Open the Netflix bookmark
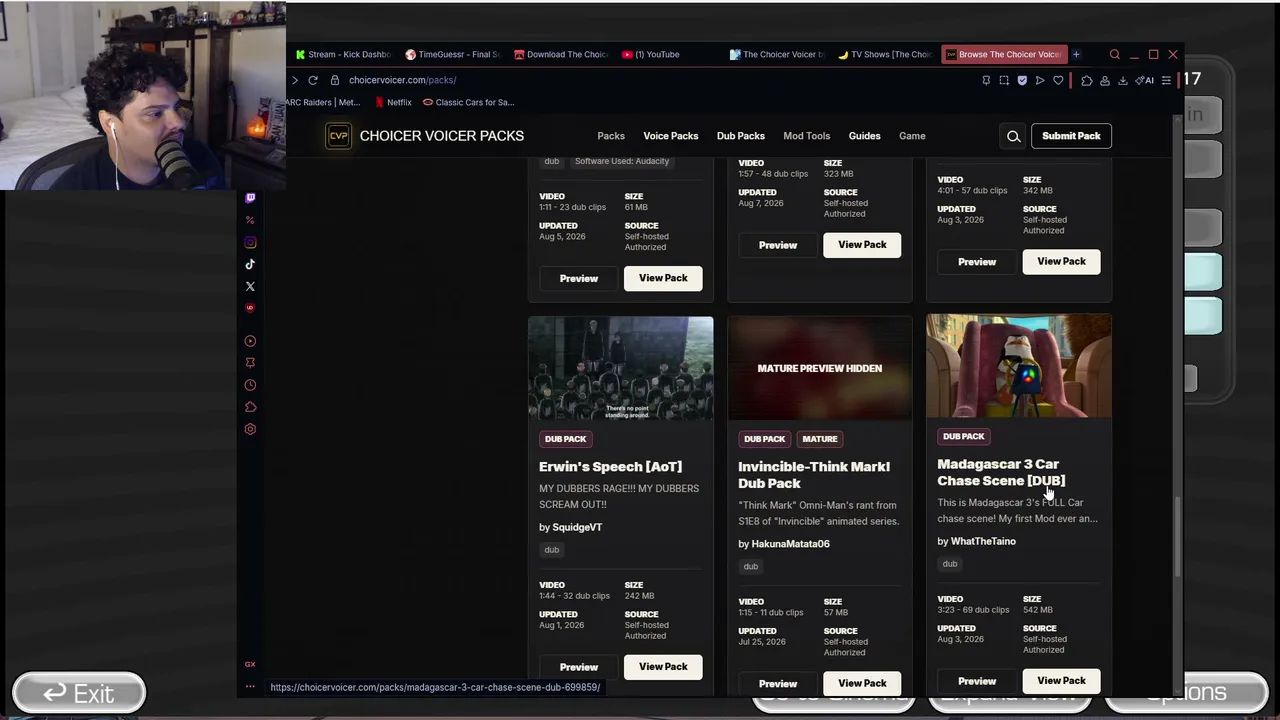The height and width of the screenshot is (720, 1280). [x=393, y=102]
